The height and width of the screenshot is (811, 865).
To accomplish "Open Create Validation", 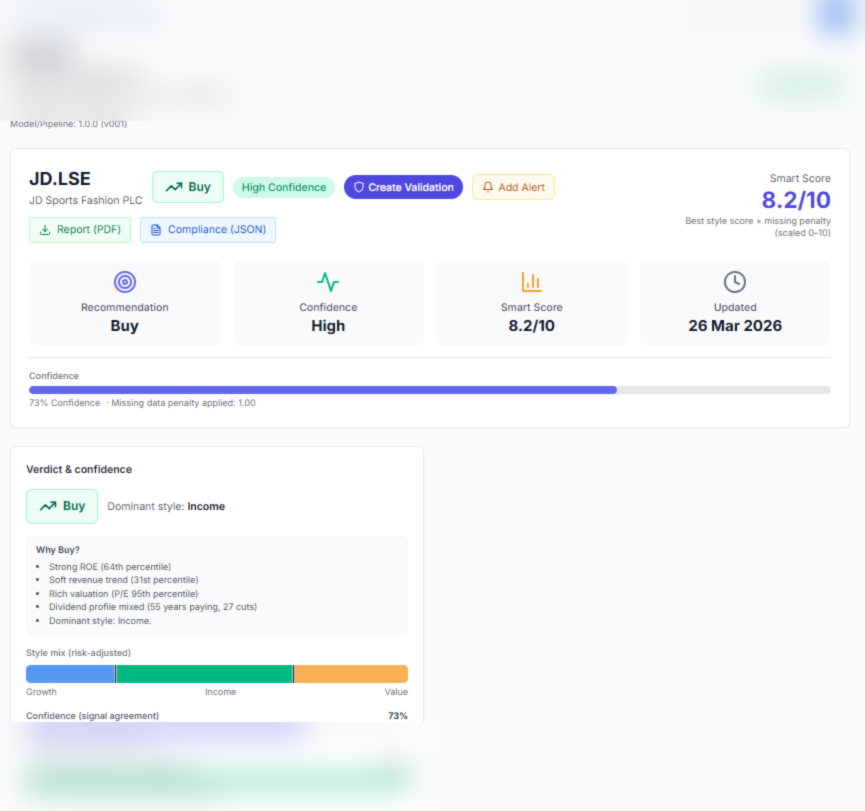I will pos(403,188).
